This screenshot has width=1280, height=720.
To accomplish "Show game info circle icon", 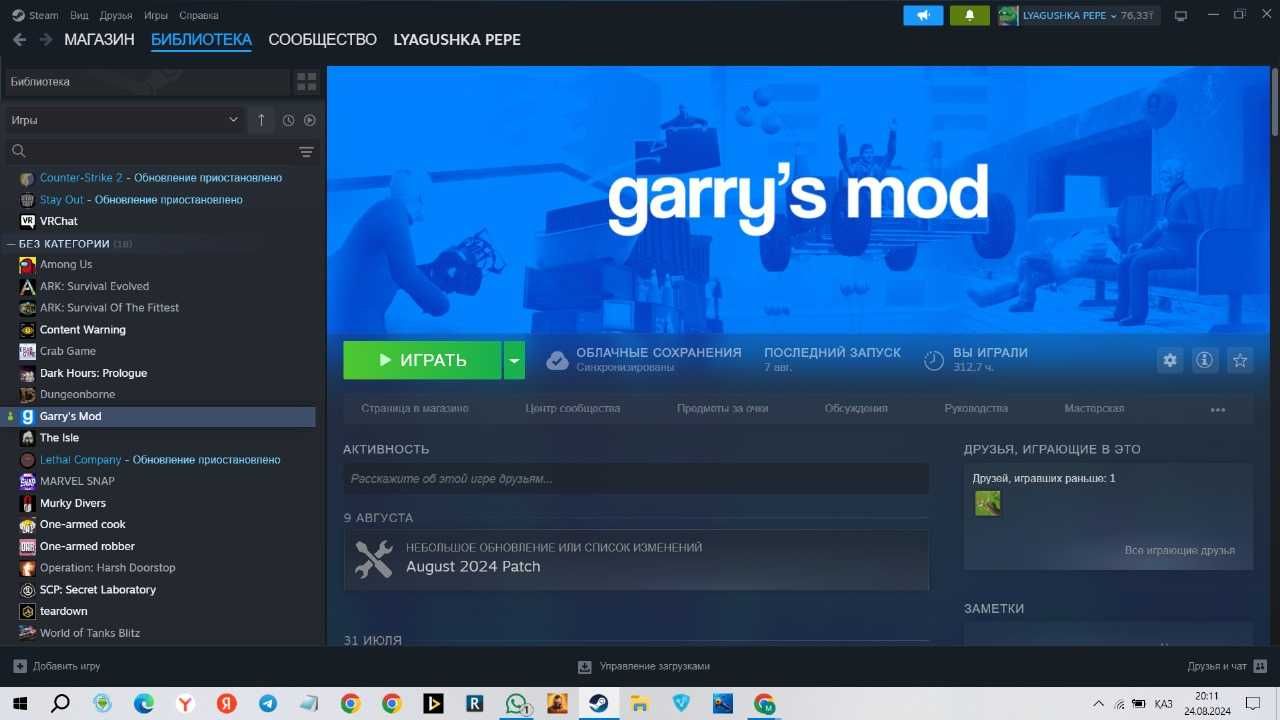I will pos(1204,360).
